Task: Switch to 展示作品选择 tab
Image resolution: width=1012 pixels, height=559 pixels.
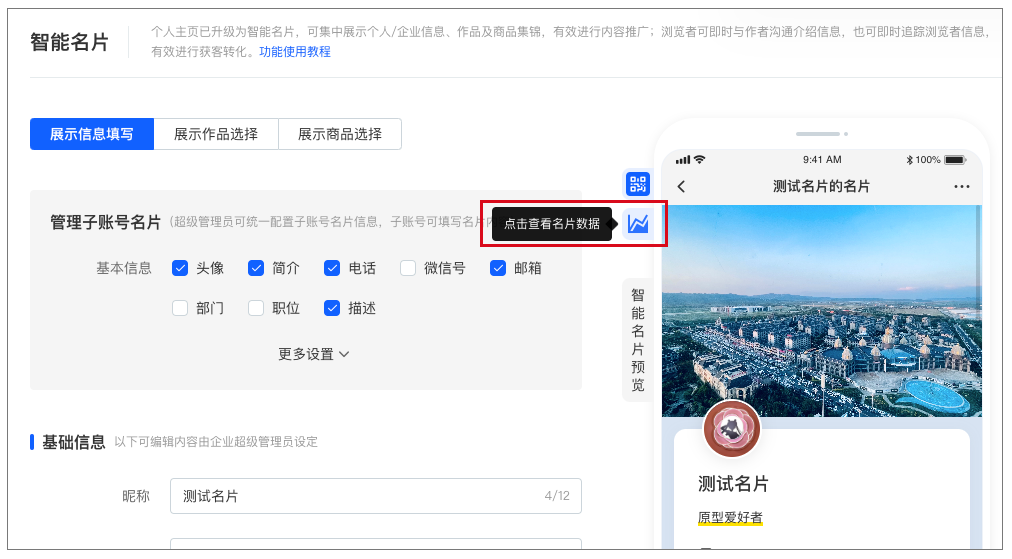Action: (x=216, y=134)
